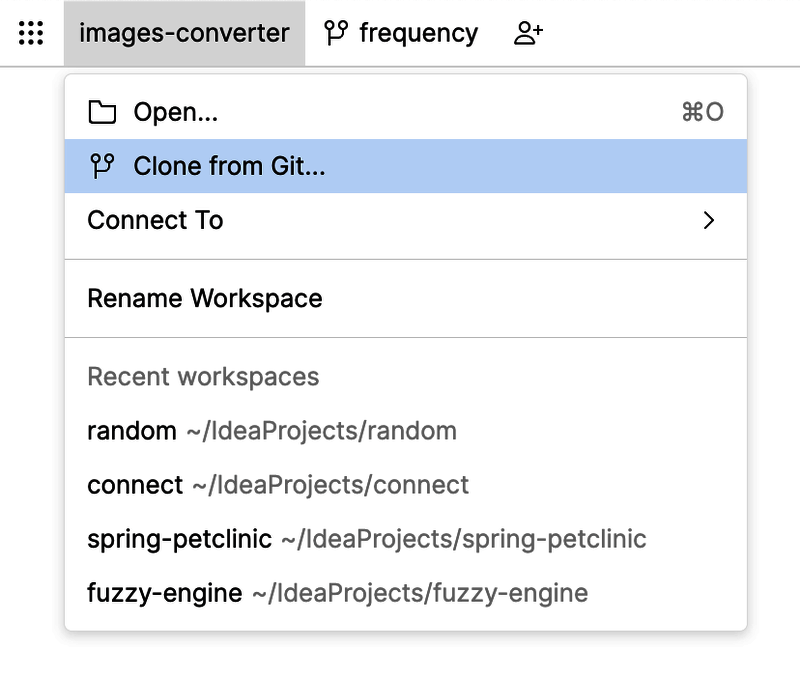Open the spring-petclinic workspace

pyautogui.click(x=180, y=539)
